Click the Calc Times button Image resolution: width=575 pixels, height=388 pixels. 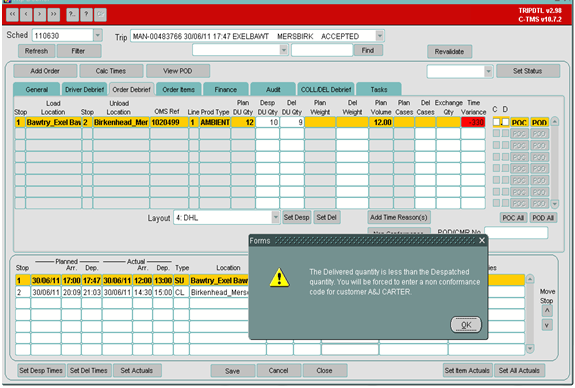pos(111,71)
